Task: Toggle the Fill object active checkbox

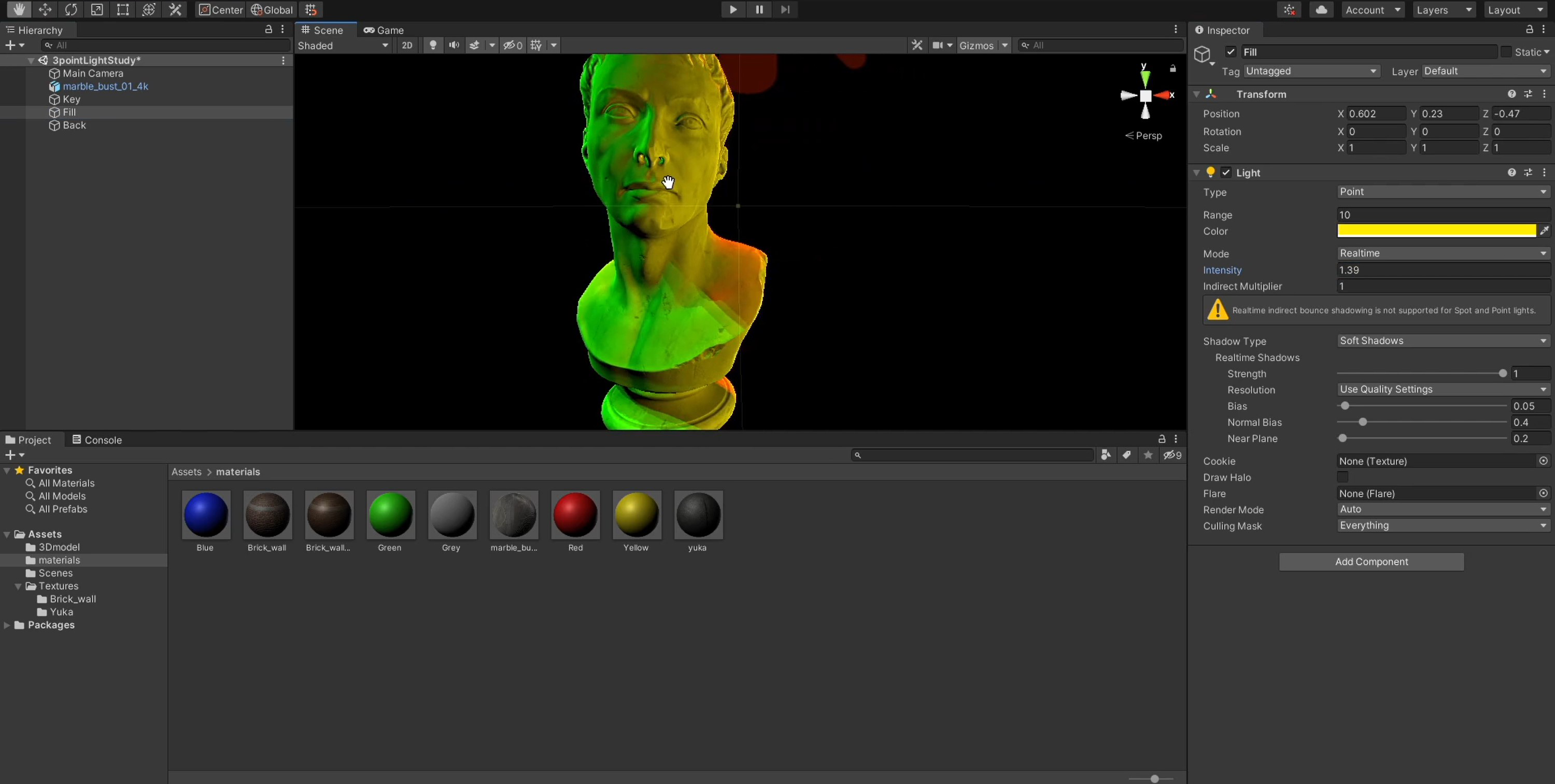Action: pos(1230,52)
